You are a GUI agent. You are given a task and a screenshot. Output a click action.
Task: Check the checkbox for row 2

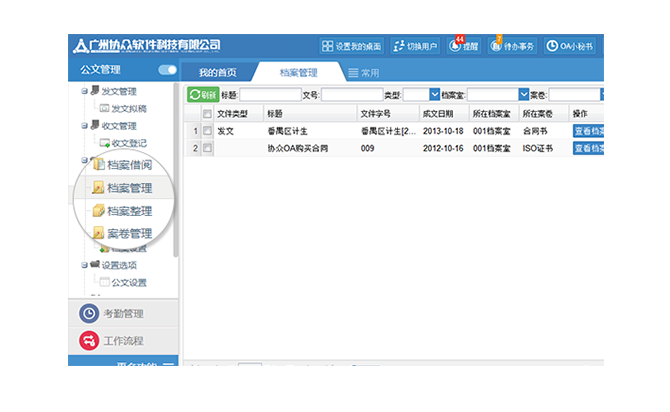207,148
